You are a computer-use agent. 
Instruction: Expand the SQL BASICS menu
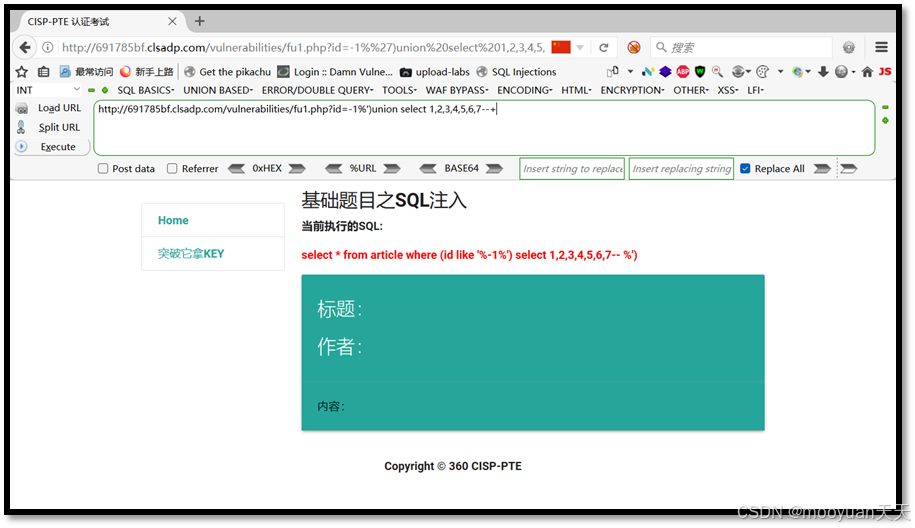tap(146, 90)
